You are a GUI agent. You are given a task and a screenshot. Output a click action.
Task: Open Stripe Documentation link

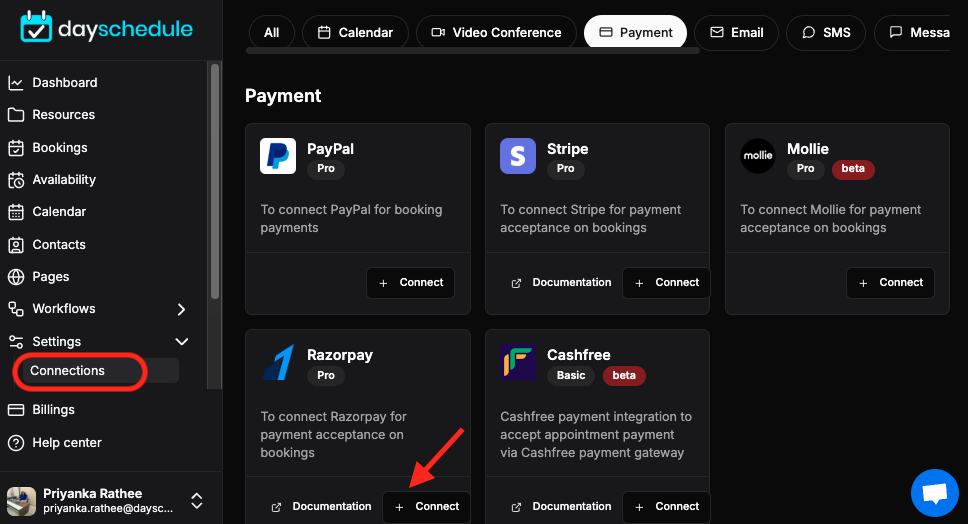coord(561,283)
